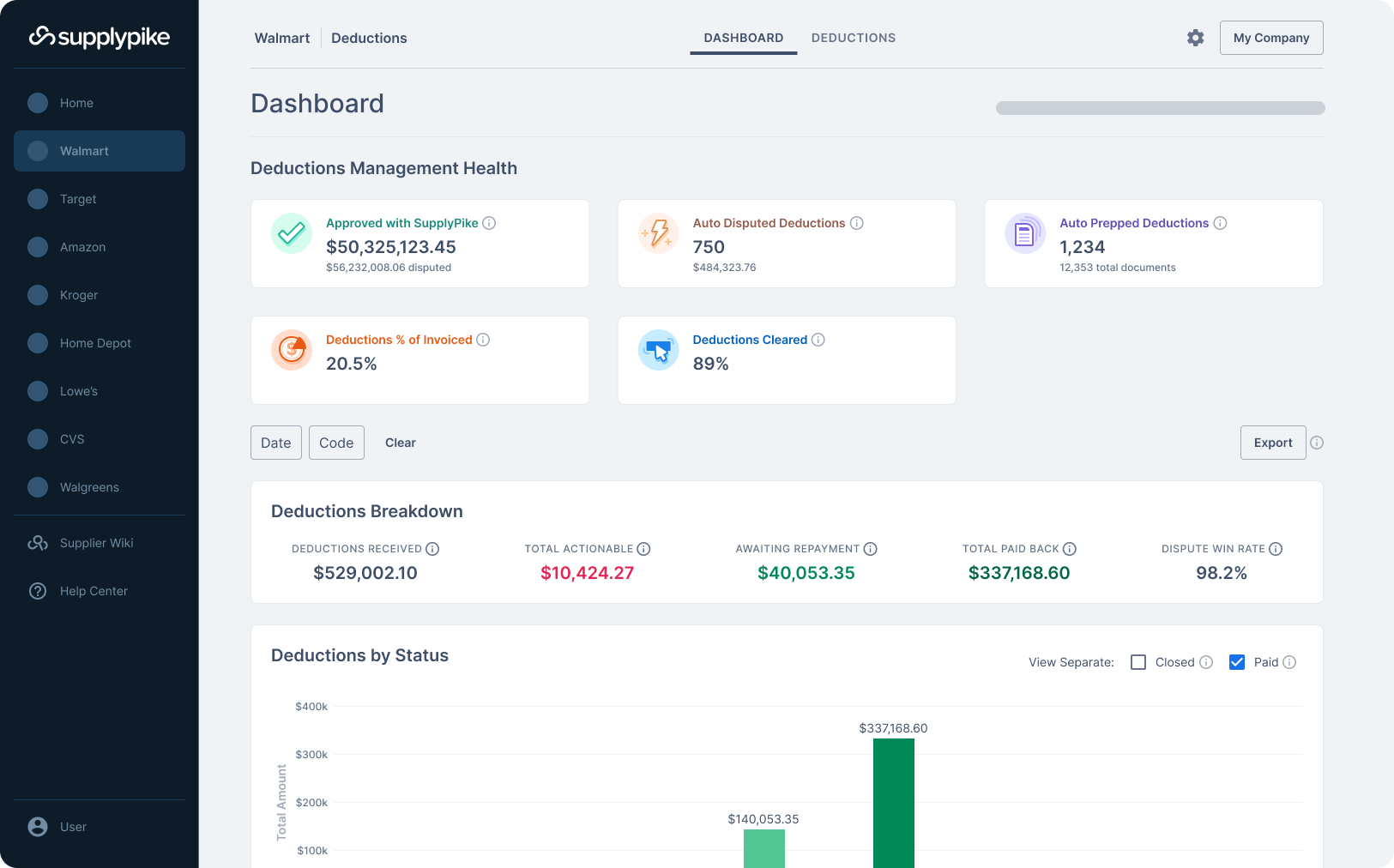Click the User avatar icon

tap(38, 827)
